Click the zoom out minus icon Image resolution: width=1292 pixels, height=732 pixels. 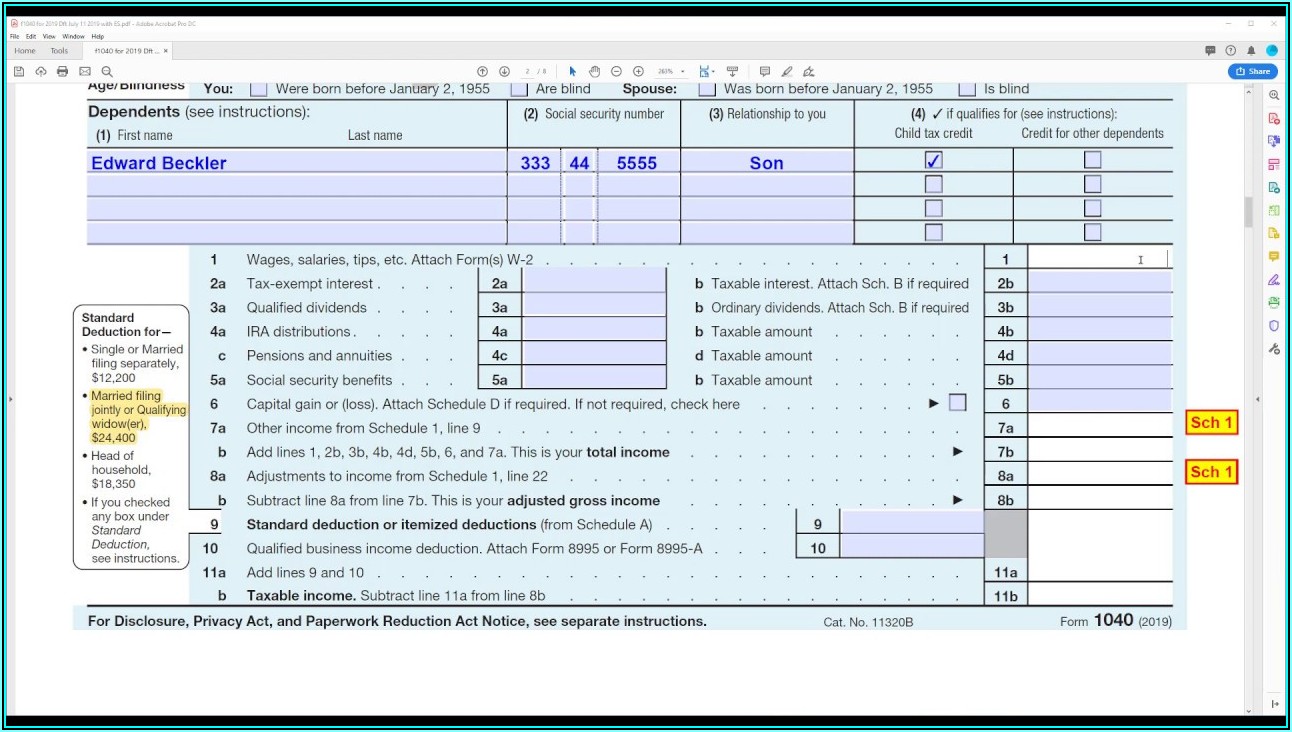click(x=616, y=71)
